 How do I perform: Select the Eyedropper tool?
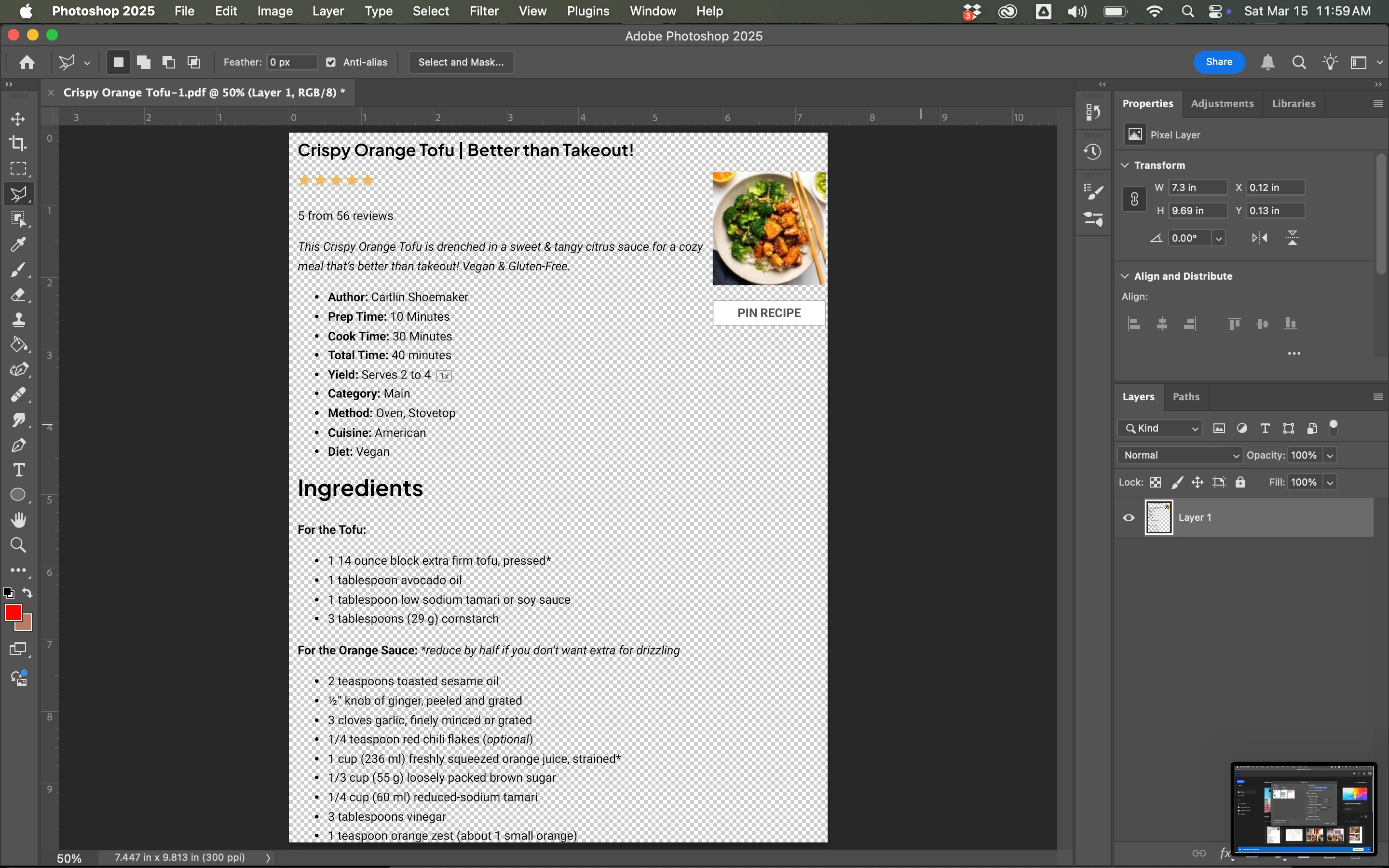click(x=18, y=244)
